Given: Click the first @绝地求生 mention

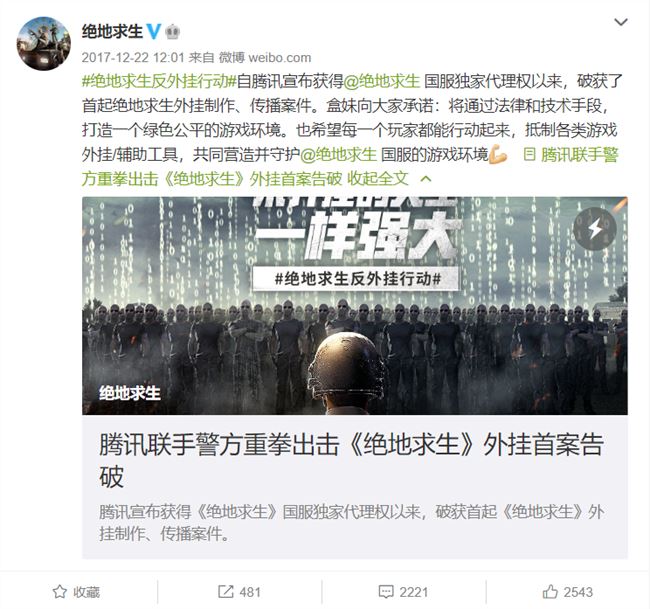Looking at the screenshot, I should pyautogui.click(x=382, y=81).
